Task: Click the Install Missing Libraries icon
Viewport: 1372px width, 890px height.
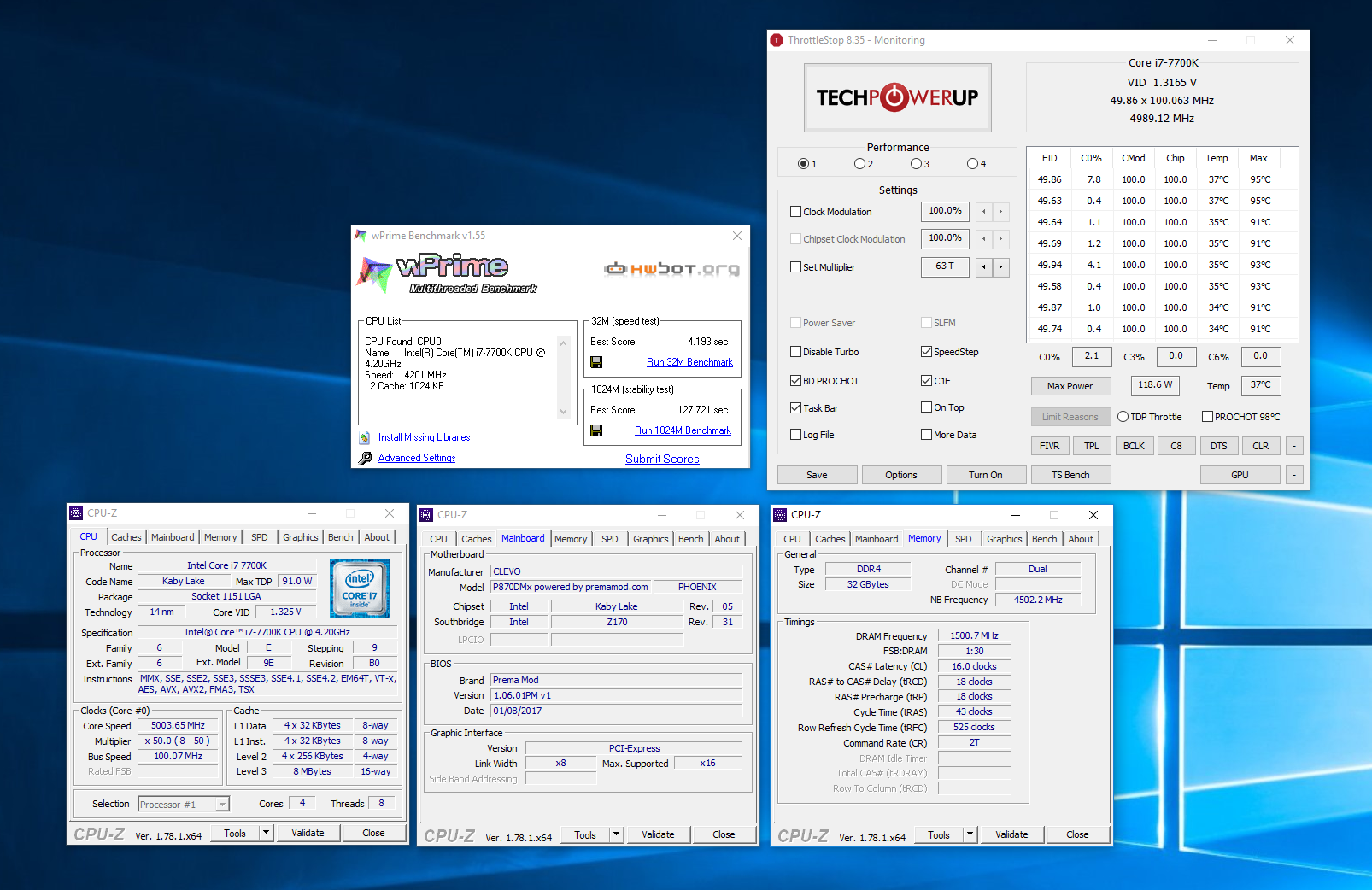Action: [x=365, y=437]
